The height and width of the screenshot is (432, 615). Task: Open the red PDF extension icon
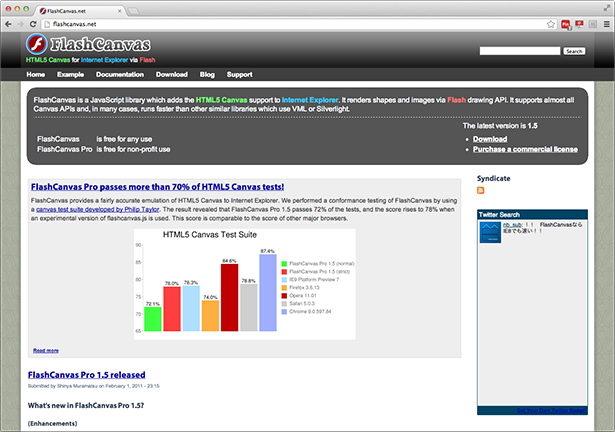pyautogui.click(x=566, y=25)
